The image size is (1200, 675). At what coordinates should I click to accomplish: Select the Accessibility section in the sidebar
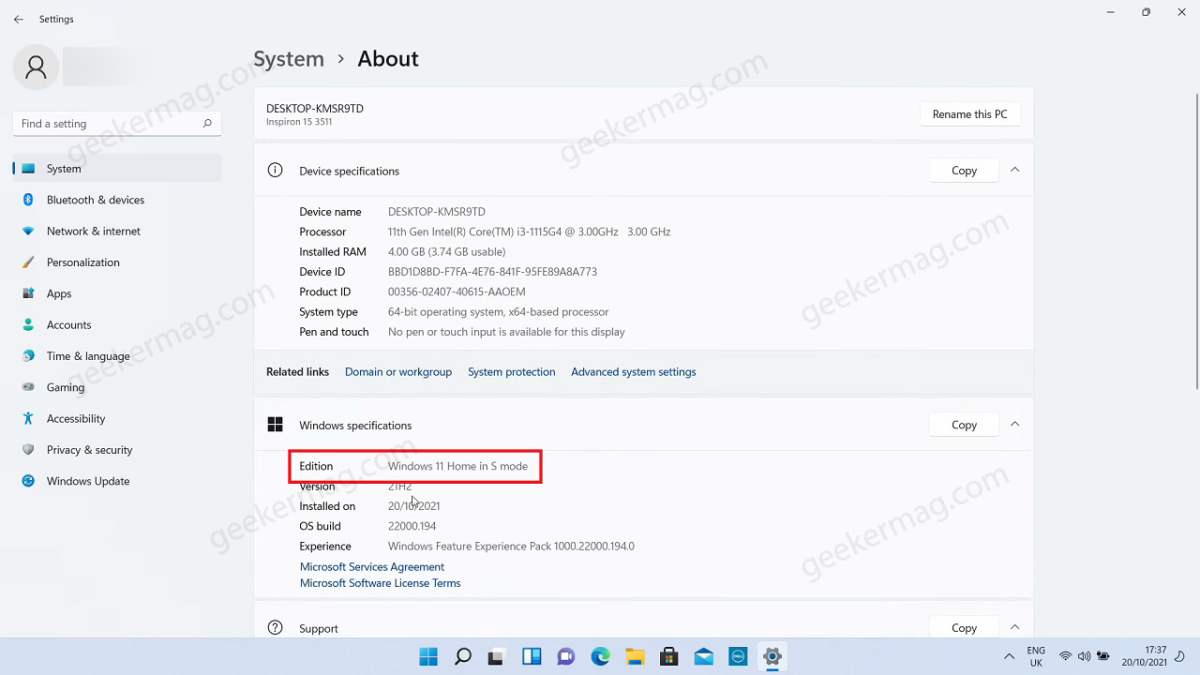(x=79, y=418)
